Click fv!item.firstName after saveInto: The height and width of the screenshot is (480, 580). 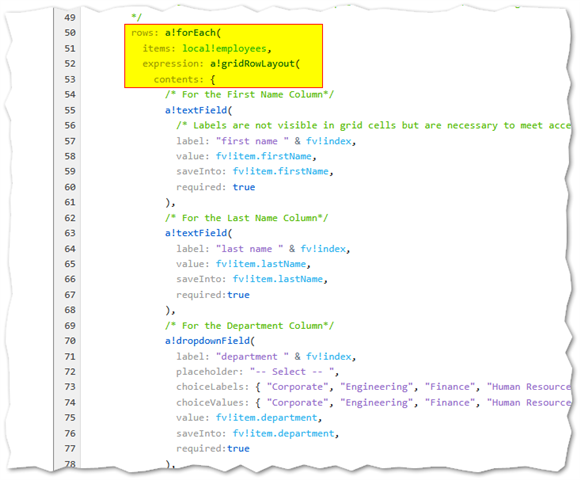(x=280, y=171)
